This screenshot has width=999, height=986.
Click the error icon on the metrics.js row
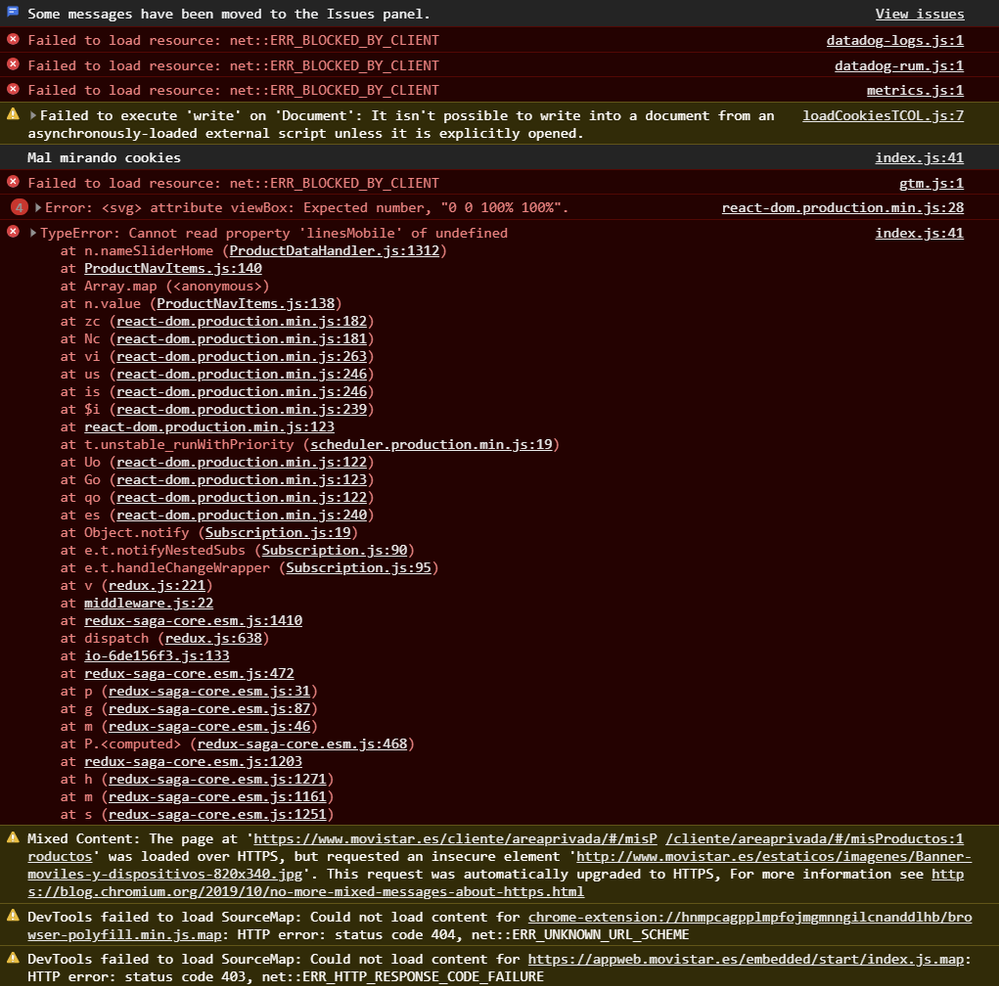[x=13, y=90]
